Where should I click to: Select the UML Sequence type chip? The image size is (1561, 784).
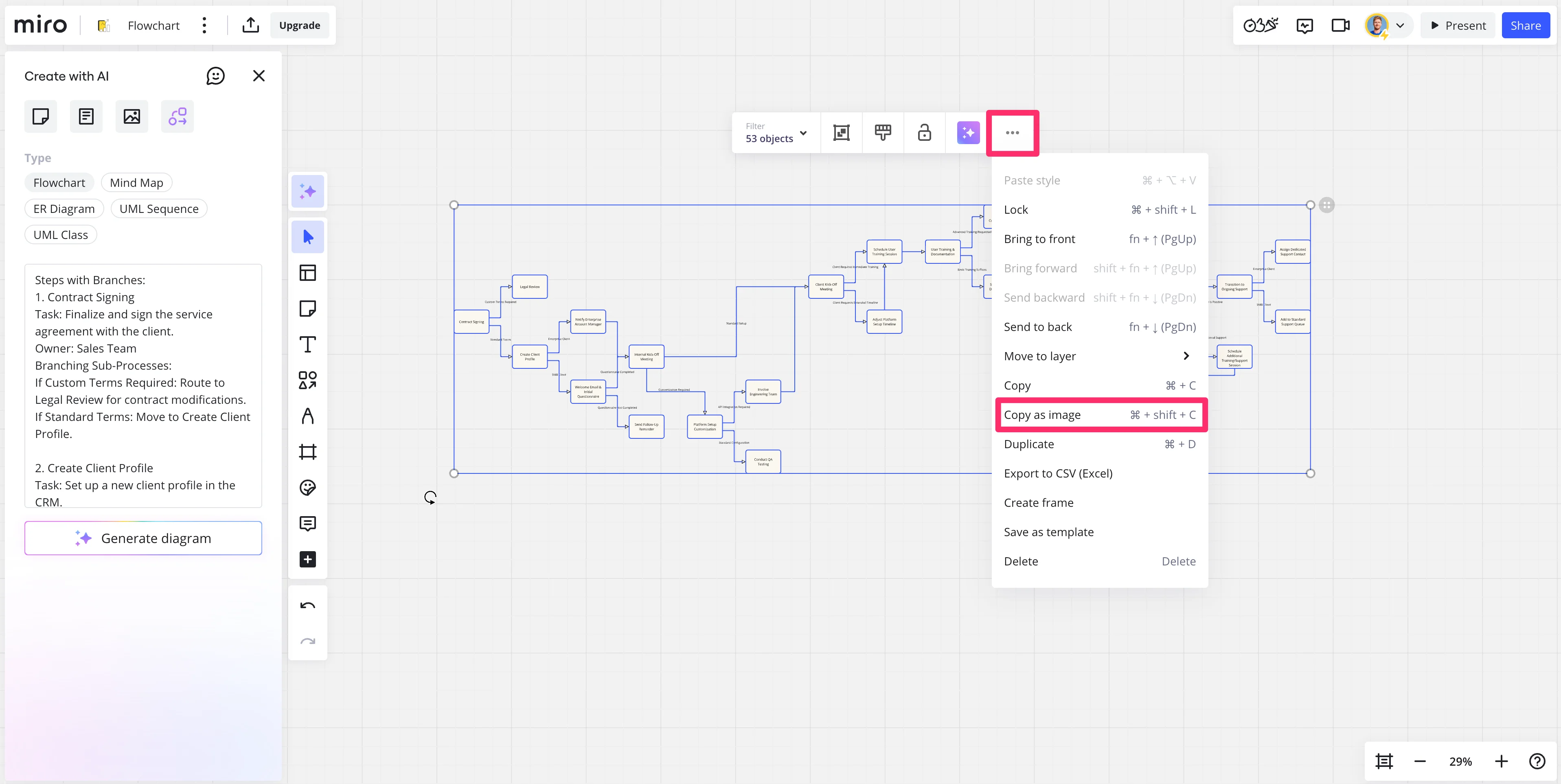tap(159, 209)
